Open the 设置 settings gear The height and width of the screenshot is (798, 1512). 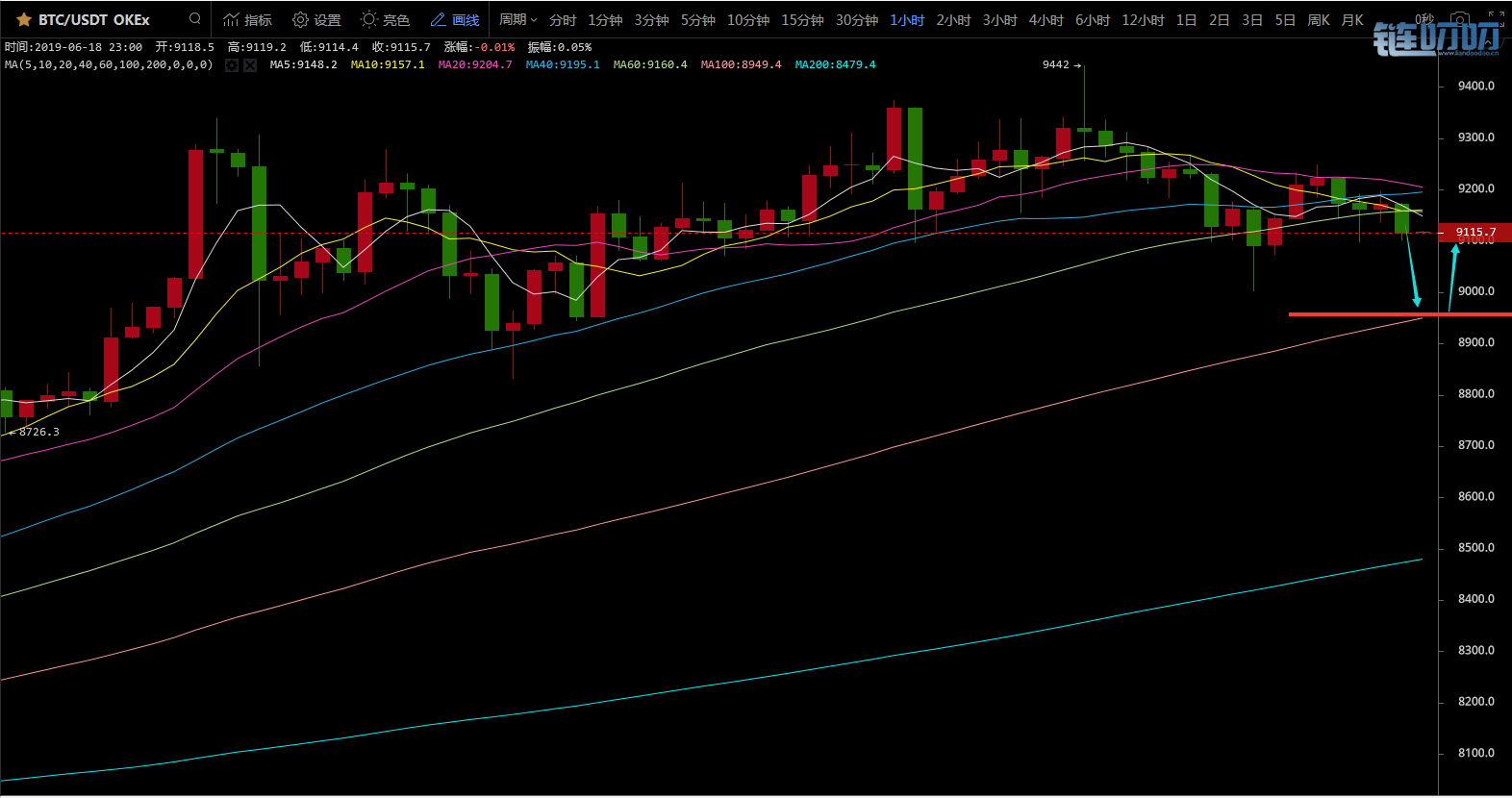pyautogui.click(x=316, y=19)
